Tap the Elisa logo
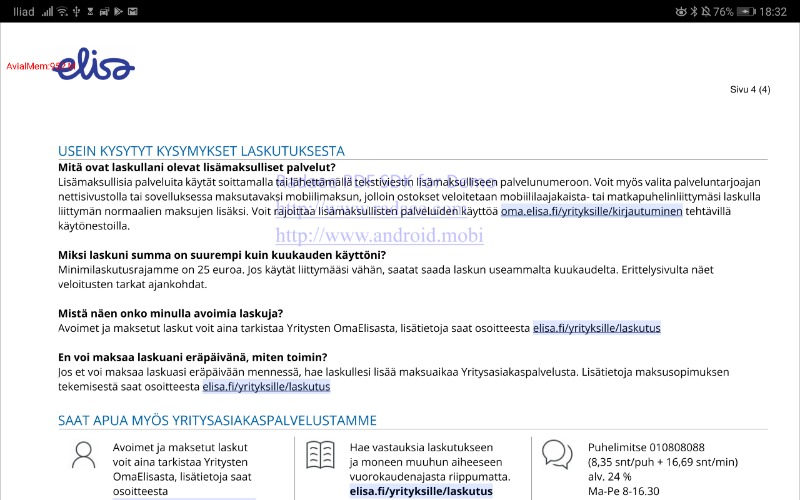The width and height of the screenshot is (800, 500). click(x=93, y=64)
